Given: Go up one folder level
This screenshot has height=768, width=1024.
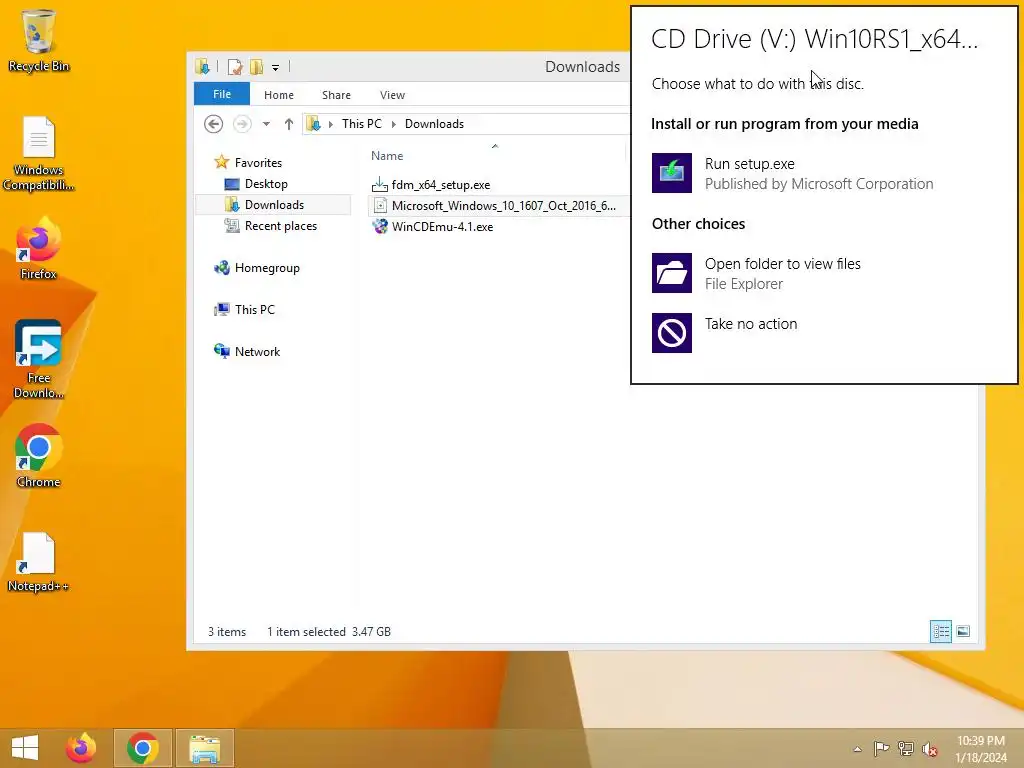Looking at the screenshot, I should pyautogui.click(x=289, y=124).
